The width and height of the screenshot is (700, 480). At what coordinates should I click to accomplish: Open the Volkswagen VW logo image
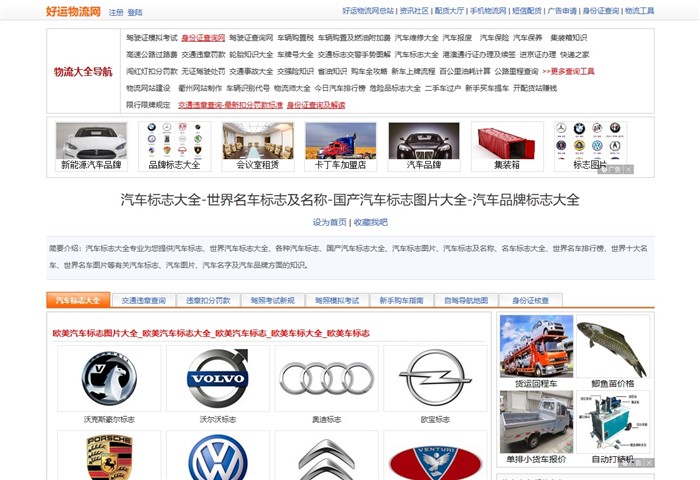coord(217,458)
